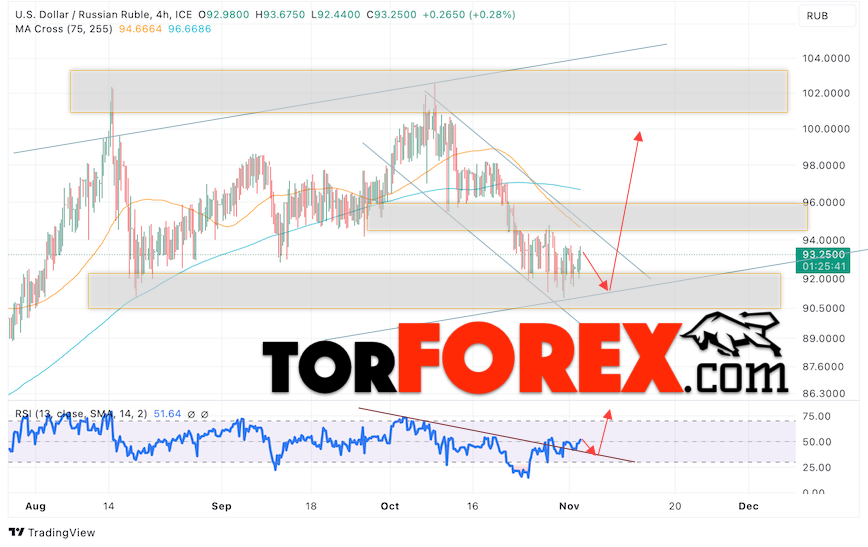Image resolution: width=868 pixels, height=547 pixels.
Task: Click the change value +0.2650 (+0.28%)
Action: [x=469, y=15]
